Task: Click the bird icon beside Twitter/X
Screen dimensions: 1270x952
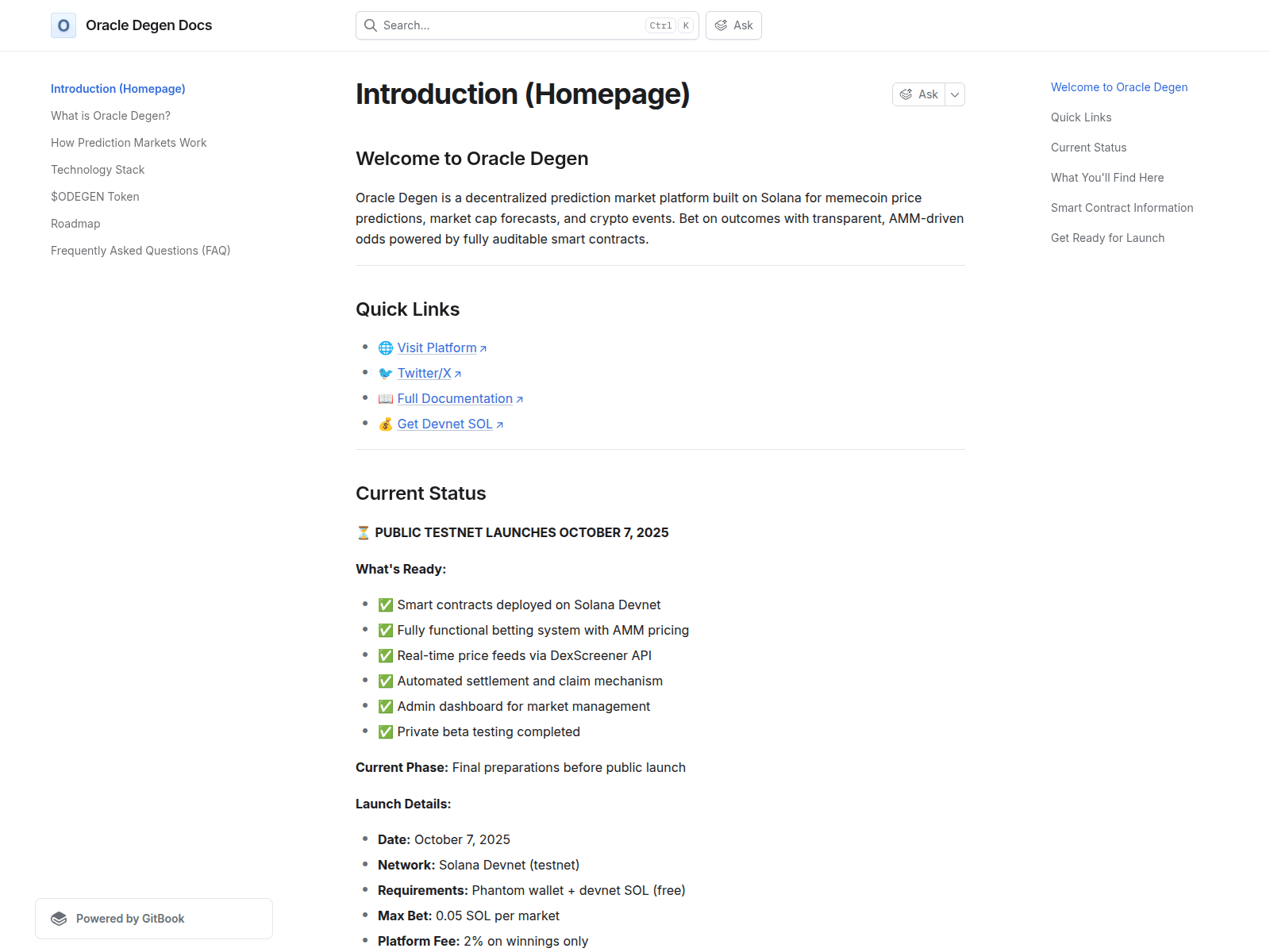Action: click(386, 373)
